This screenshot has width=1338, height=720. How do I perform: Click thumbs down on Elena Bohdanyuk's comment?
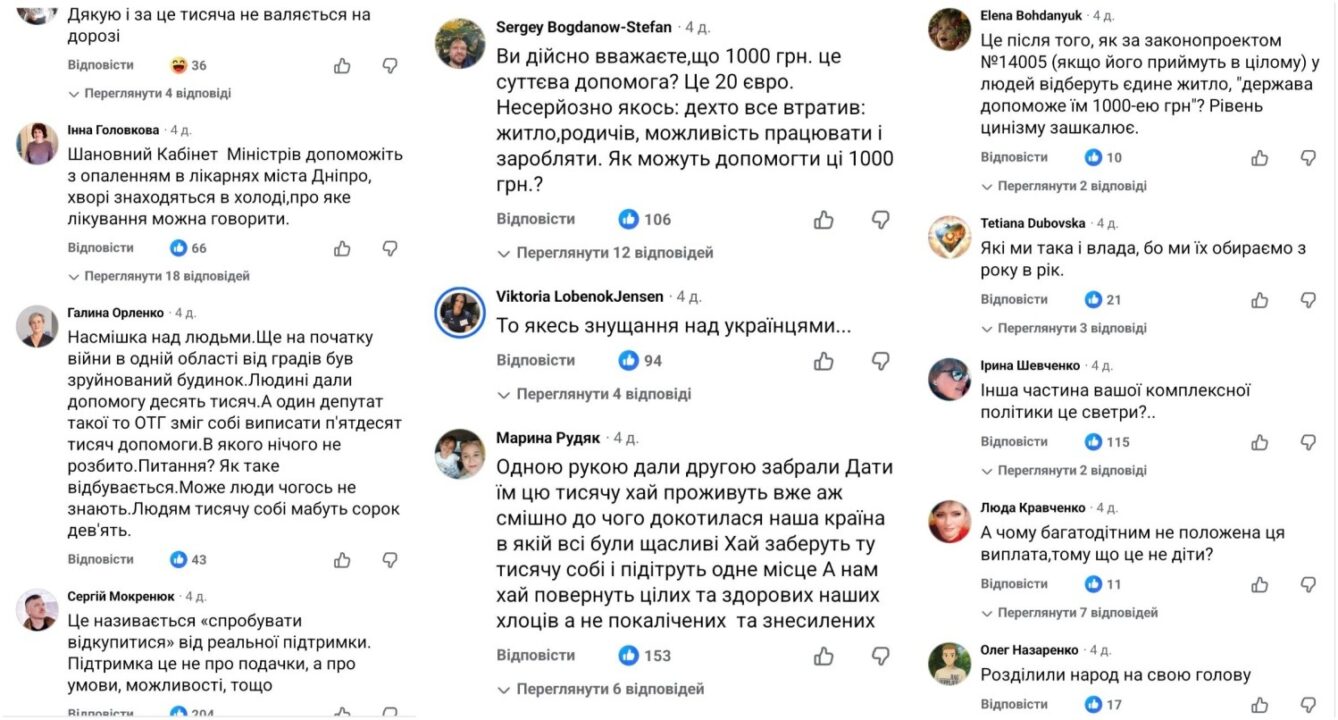point(1308,157)
